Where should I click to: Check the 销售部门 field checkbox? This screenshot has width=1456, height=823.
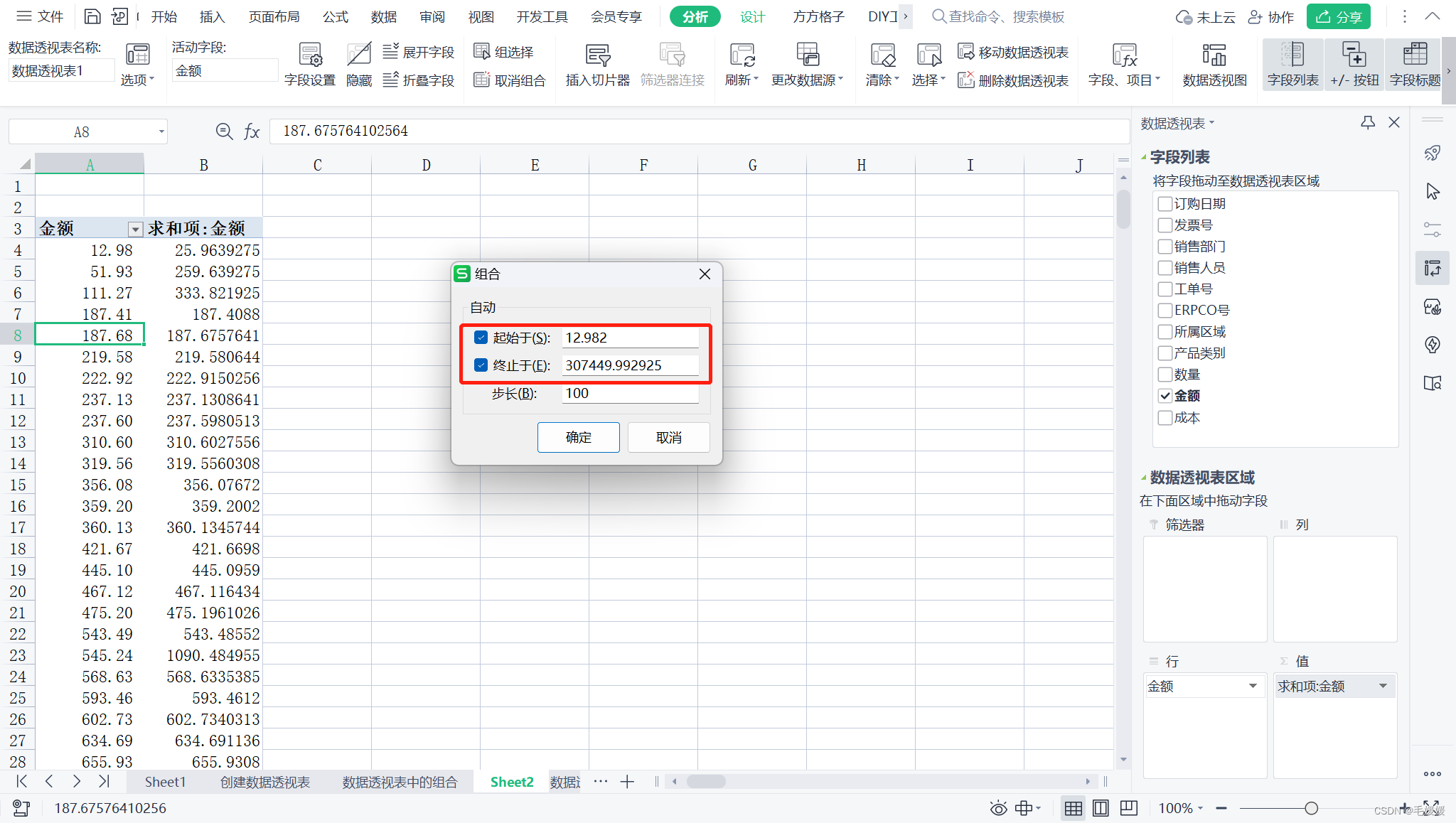tap(1165, 247)
